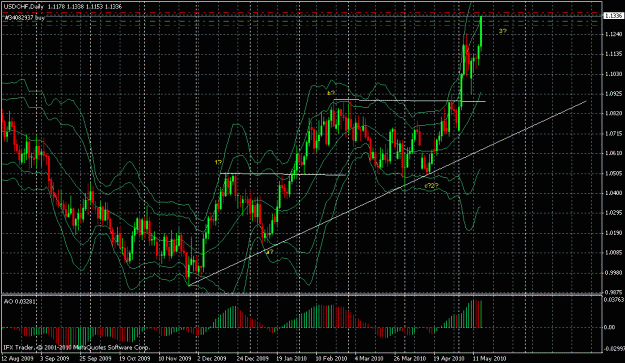Image resolution: width=625 pixels, height=363 pixels.
Task: Select the yellow c?2? wave label
Action: click(x=432, y=185)
